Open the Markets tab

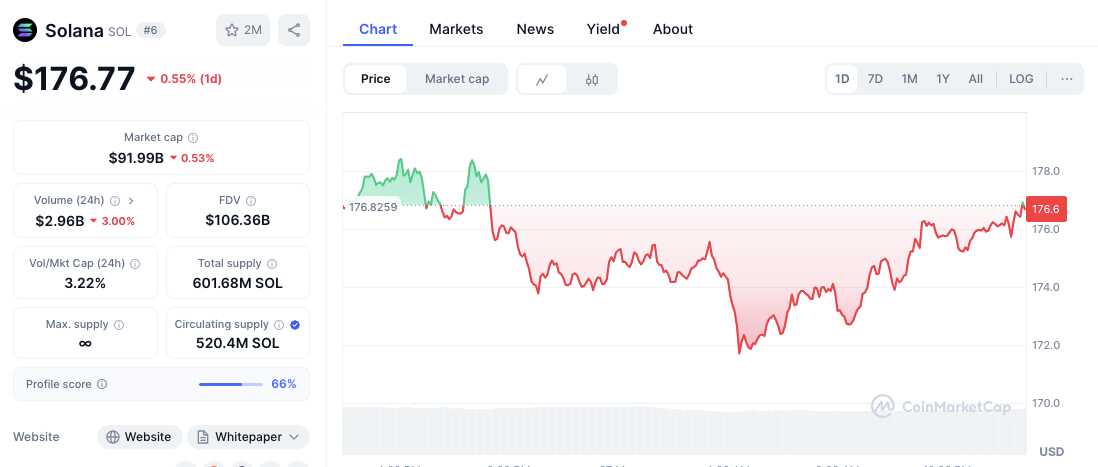[456, 29]
